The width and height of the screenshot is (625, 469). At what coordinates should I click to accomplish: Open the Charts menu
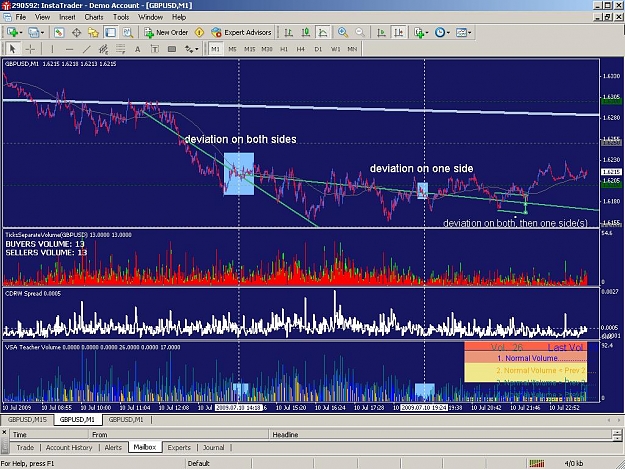coord(94,17)
